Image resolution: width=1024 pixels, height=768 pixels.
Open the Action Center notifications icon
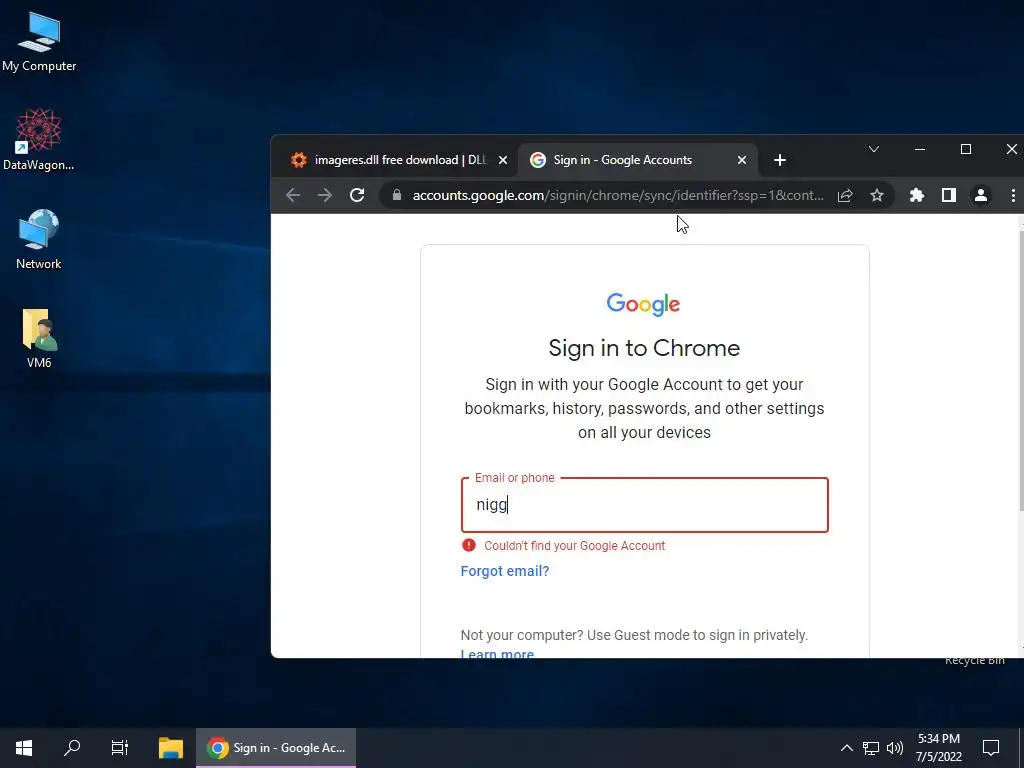[991, 748]
